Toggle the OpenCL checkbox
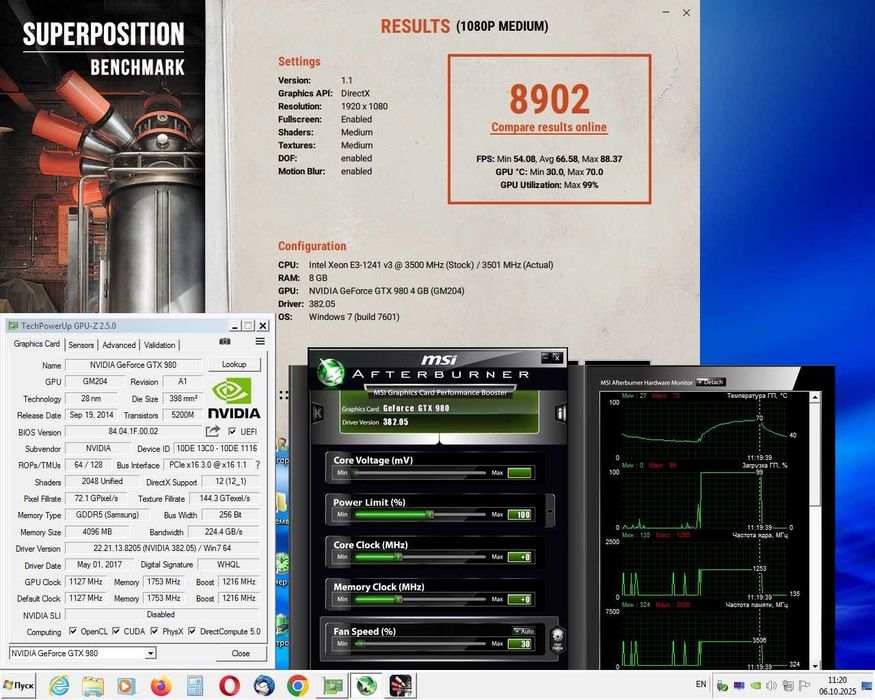The image size is (875, 700). pos(73,631)
